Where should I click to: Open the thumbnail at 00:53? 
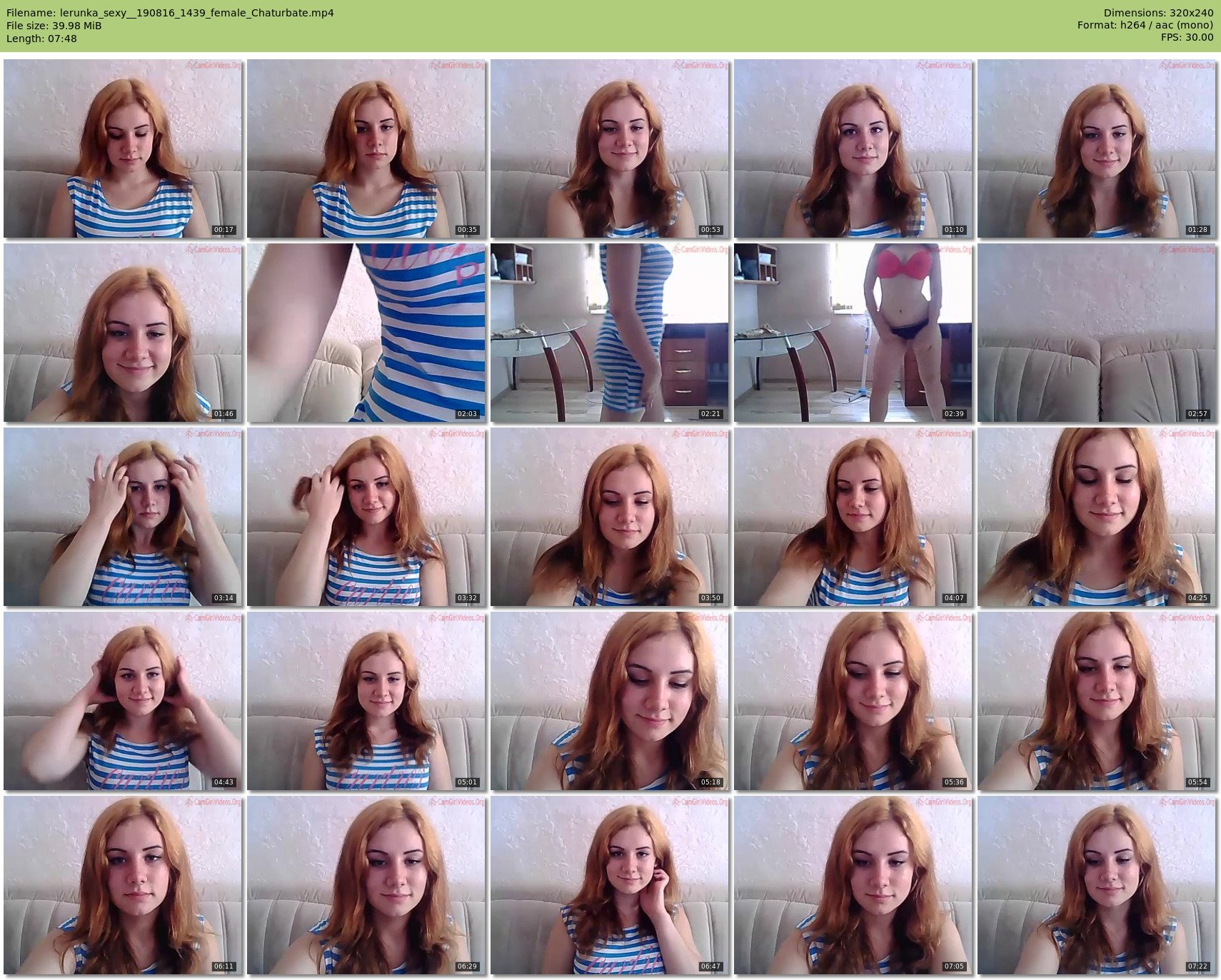[x=610, y=148]
